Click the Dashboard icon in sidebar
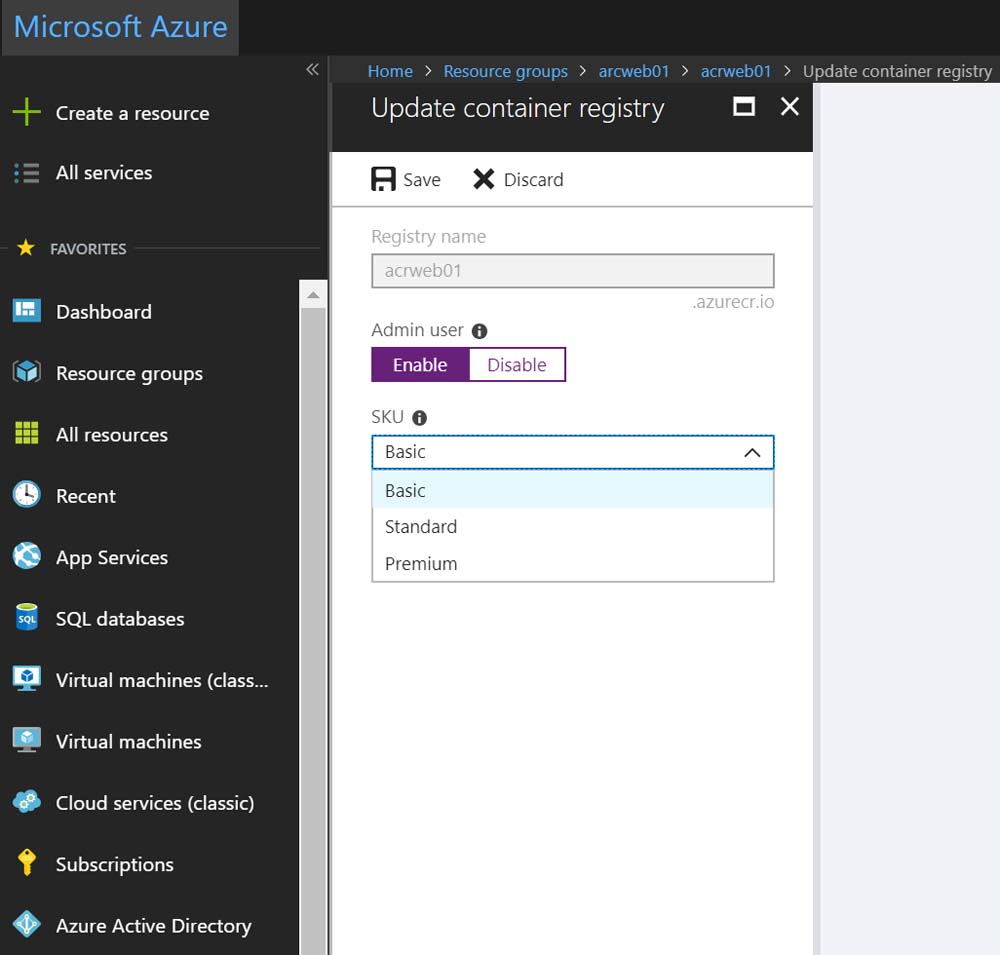 click(26, 311)
